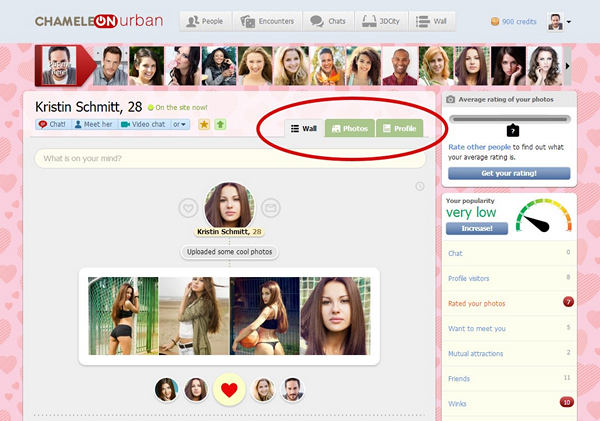The height and width of the screenshot is (421, 600).
Task: Expand the account menu arrow beside the avatar
Action: 569,21
